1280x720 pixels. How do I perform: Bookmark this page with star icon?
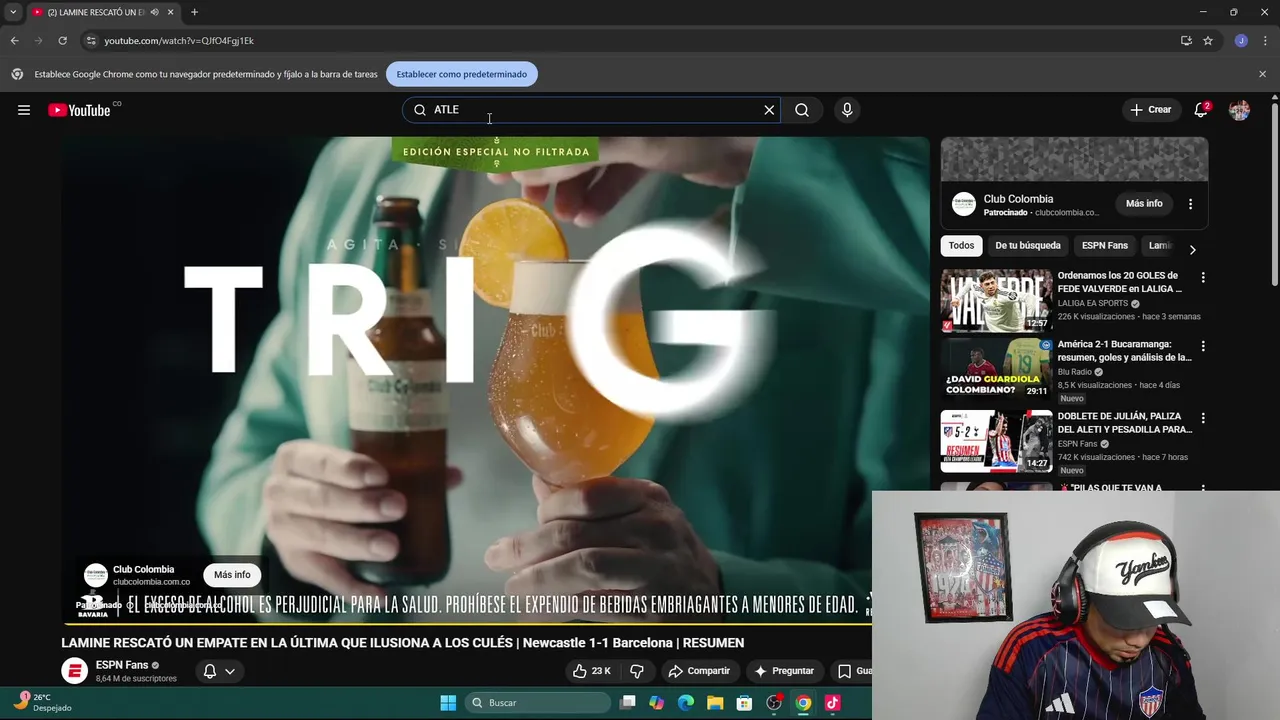[x=1208, y=41]
